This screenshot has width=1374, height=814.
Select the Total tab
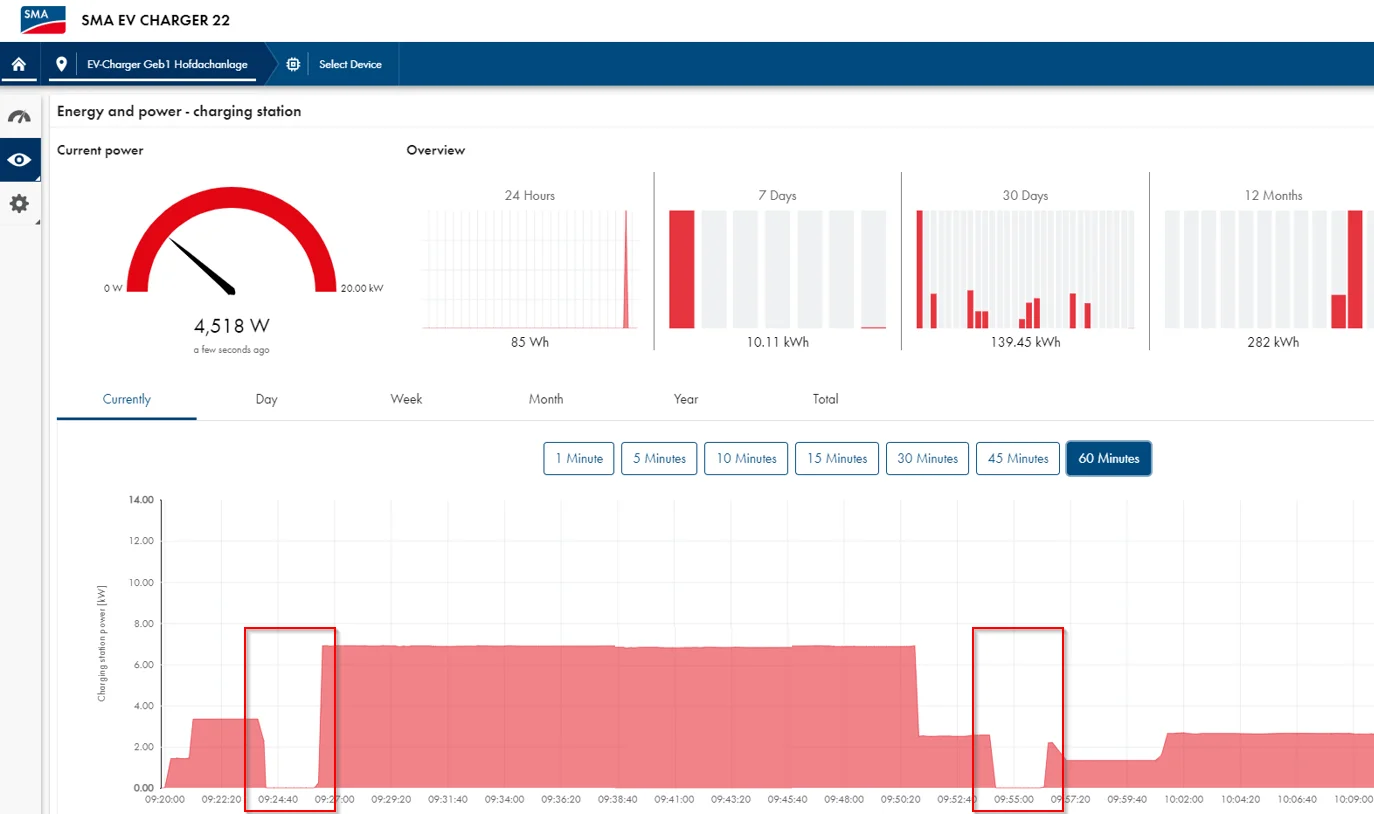(825, 399)
